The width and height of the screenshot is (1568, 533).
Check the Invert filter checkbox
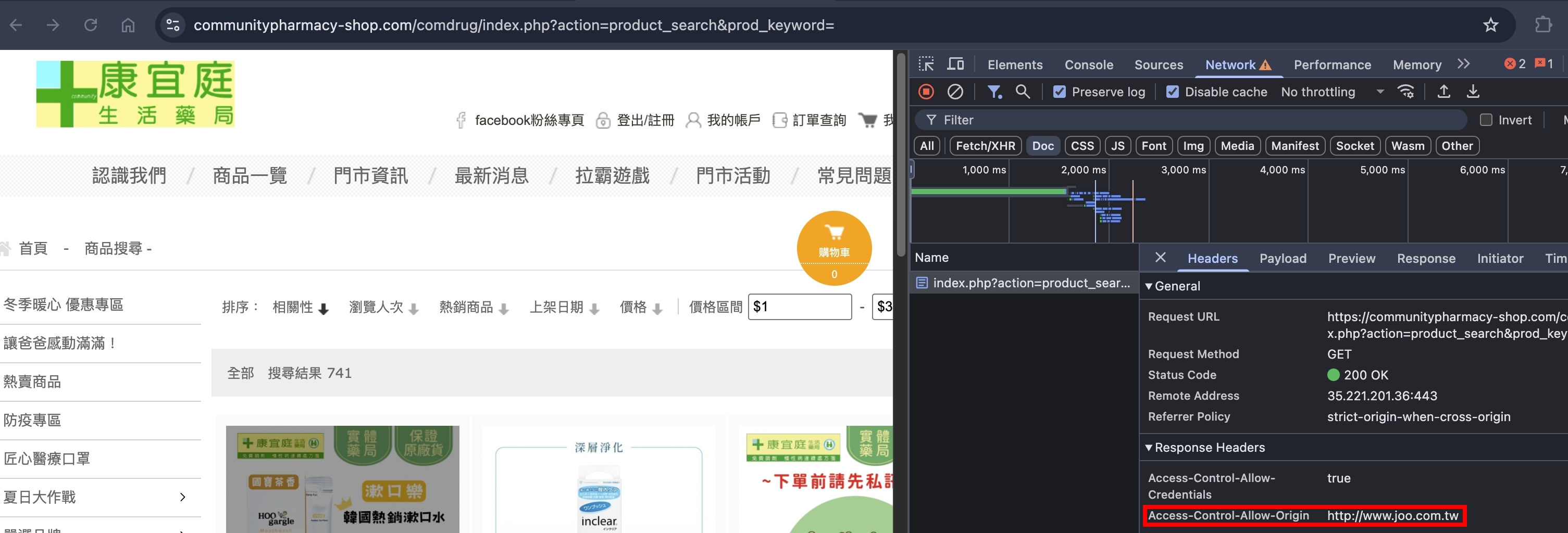(x=1486, y=120)
